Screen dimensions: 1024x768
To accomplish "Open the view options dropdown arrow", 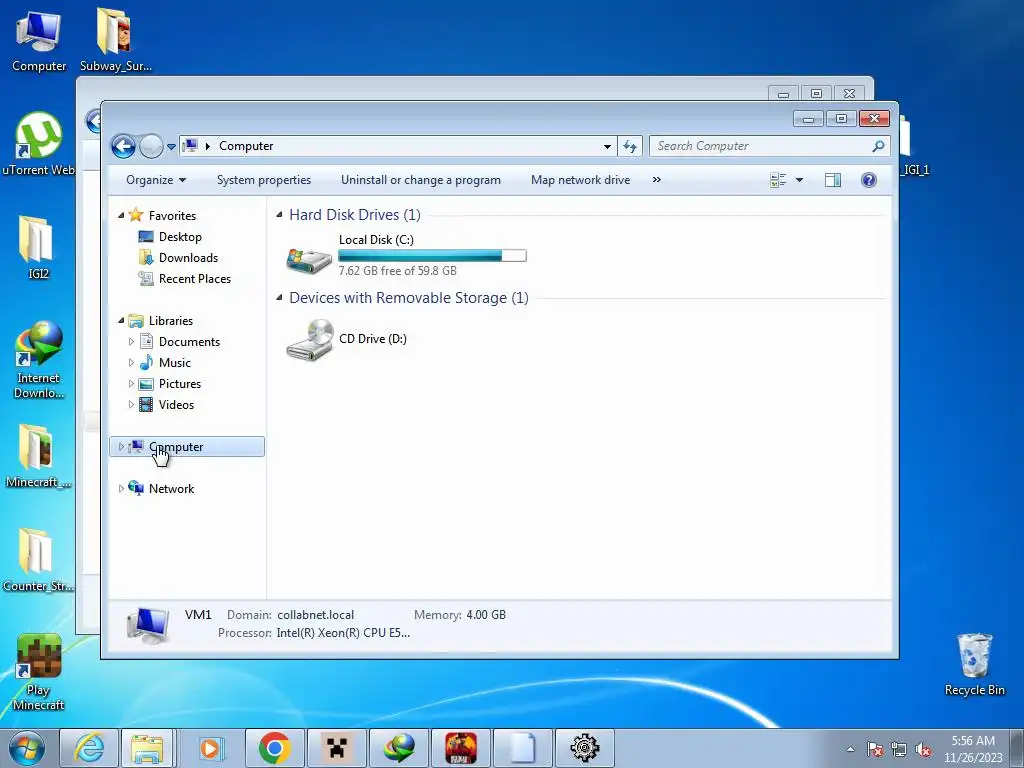I will pyautogui.click(x=799, y=180).
